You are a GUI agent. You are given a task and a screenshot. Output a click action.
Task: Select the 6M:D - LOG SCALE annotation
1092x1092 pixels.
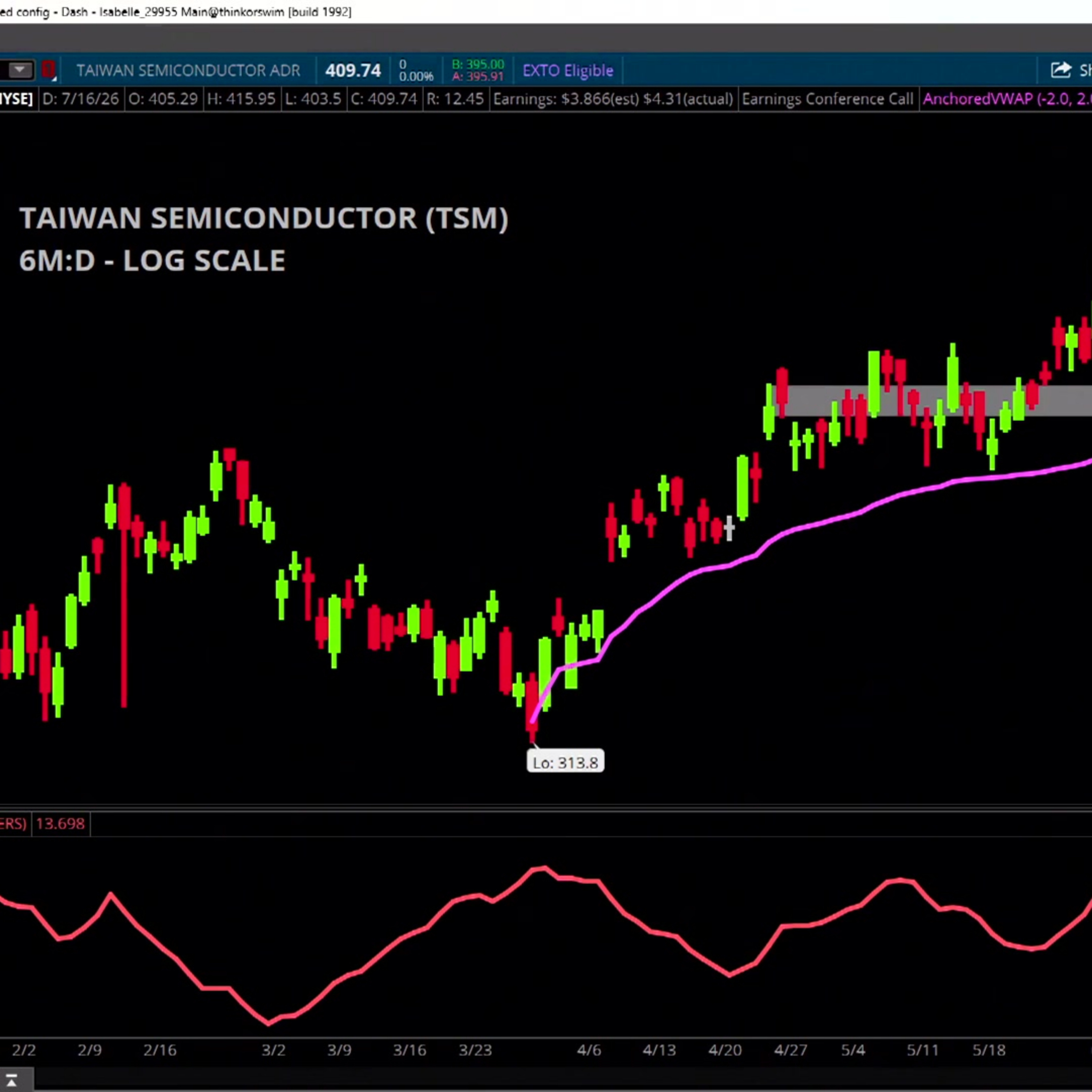(x=152, y=261)
